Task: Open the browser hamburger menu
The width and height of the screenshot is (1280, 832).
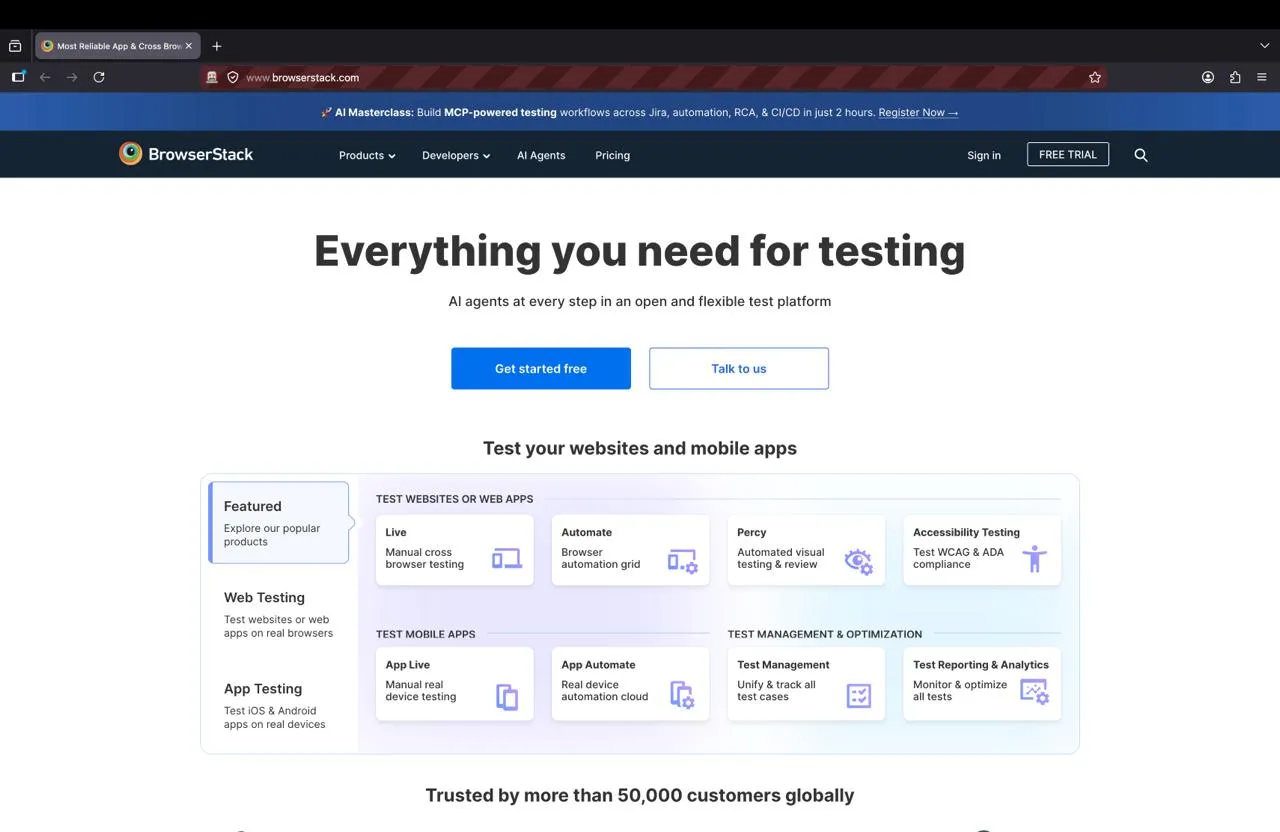Action: coord(1262,77)
